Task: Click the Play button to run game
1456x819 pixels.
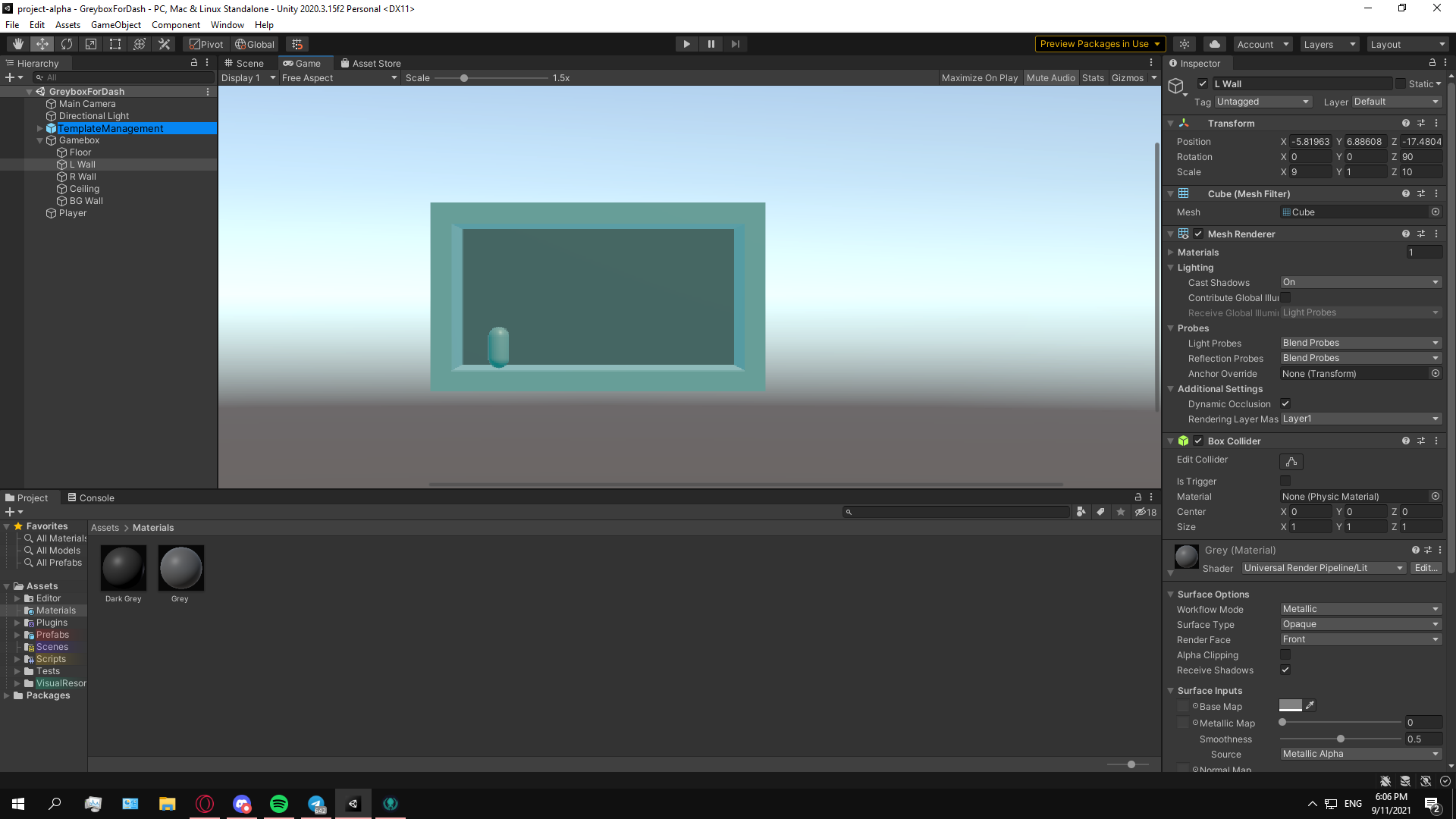Action: [x=687, y=44]
